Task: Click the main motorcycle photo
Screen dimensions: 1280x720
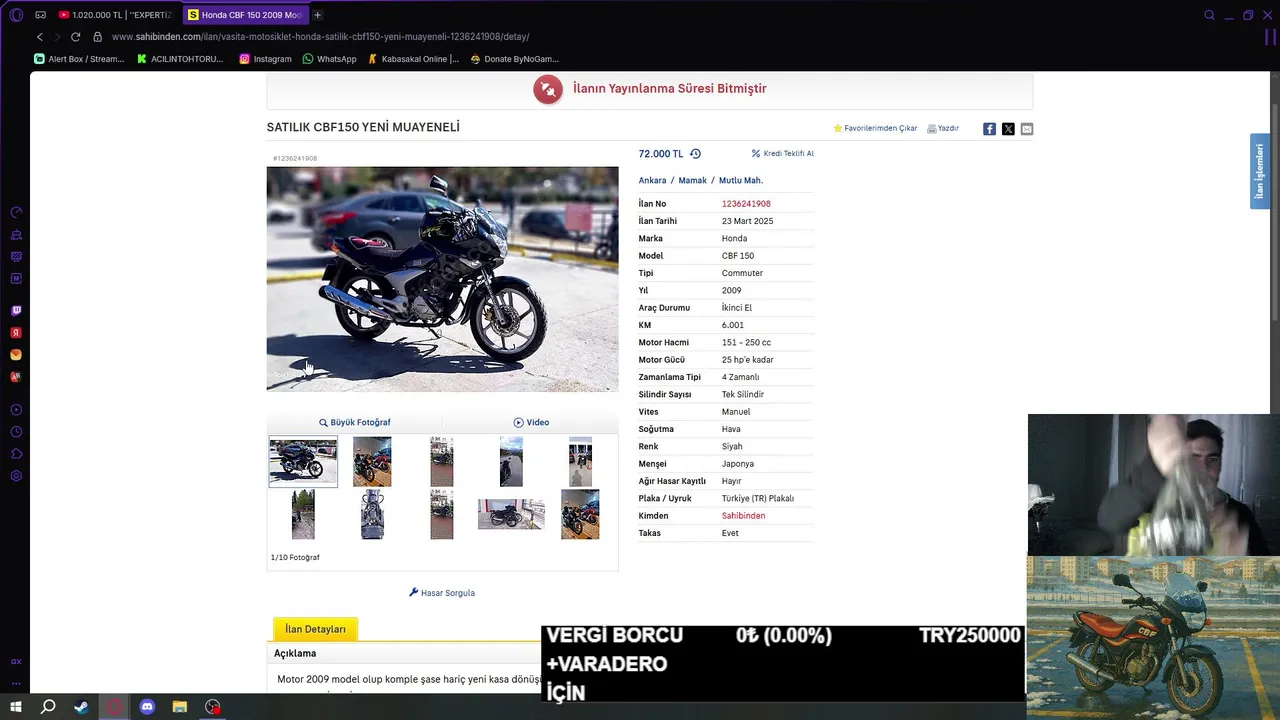Action: click(442, 279)
